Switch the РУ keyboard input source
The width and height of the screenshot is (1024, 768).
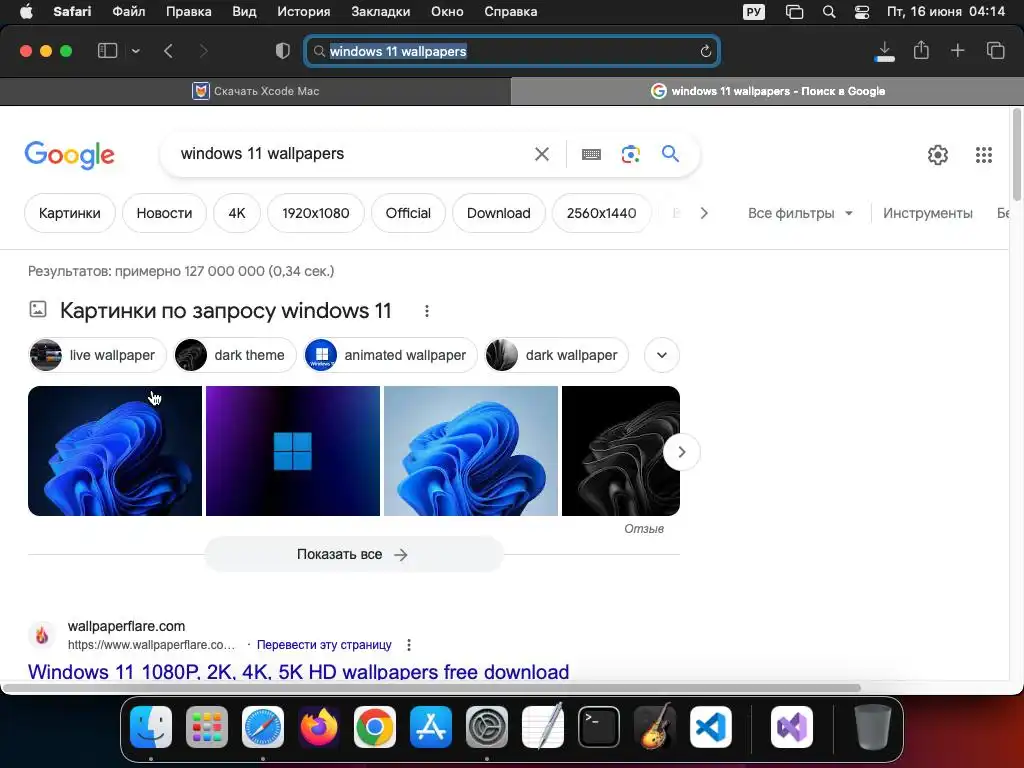(754, 12)
